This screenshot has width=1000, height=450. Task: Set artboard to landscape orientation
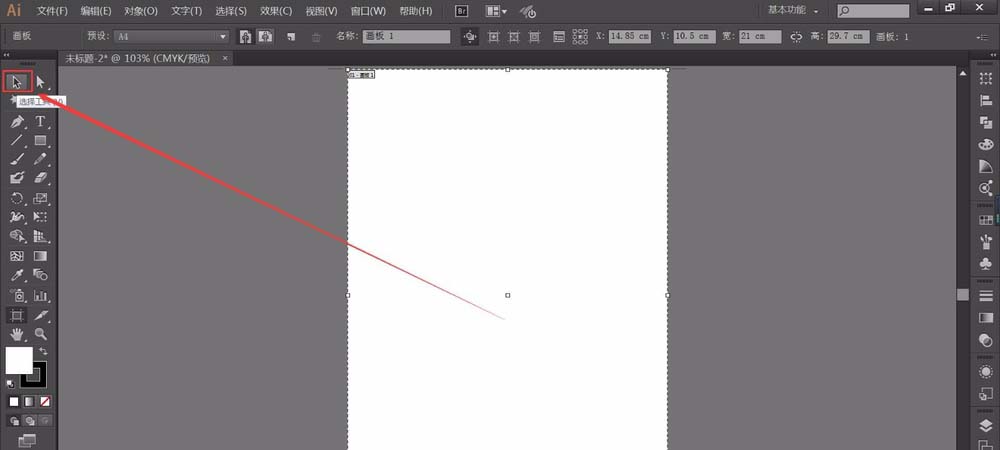(x=265, y=37)
